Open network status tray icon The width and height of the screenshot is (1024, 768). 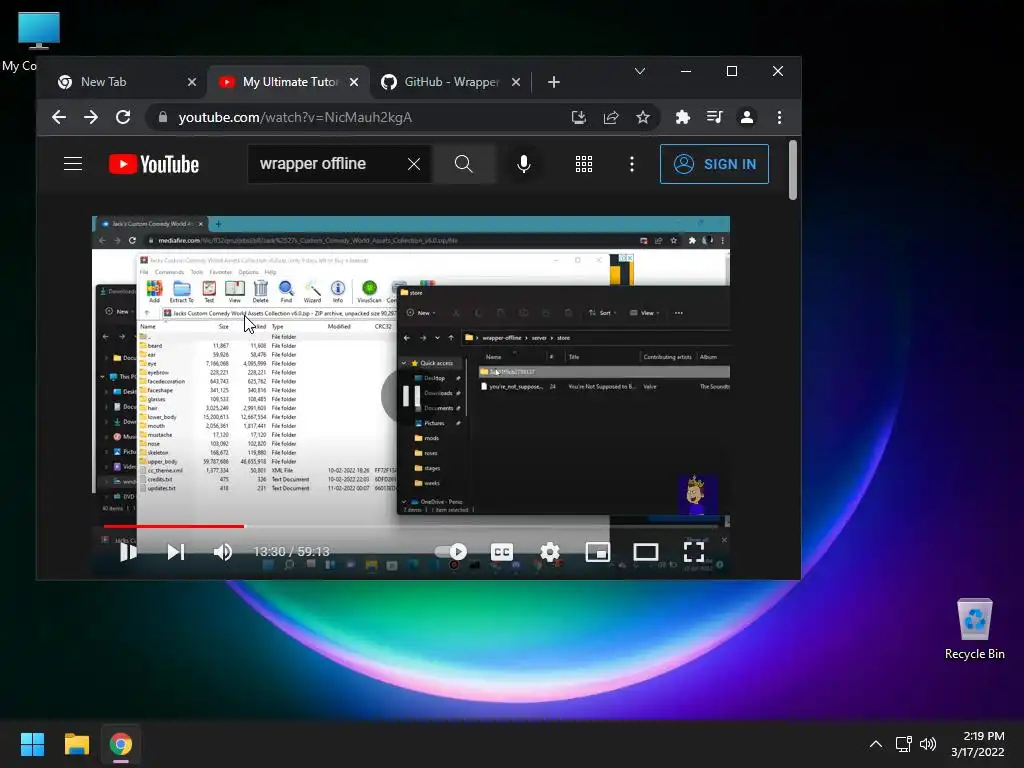coord(903,744)
